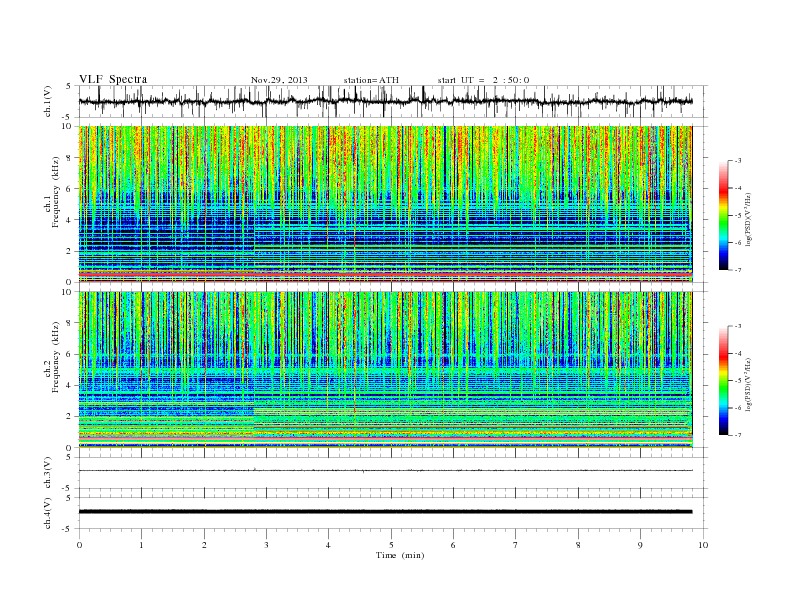The width and height of the screenshot is (792, 612).
Task: Click the color bar beside ch.2 spectrogram
Action: (723, 381)
